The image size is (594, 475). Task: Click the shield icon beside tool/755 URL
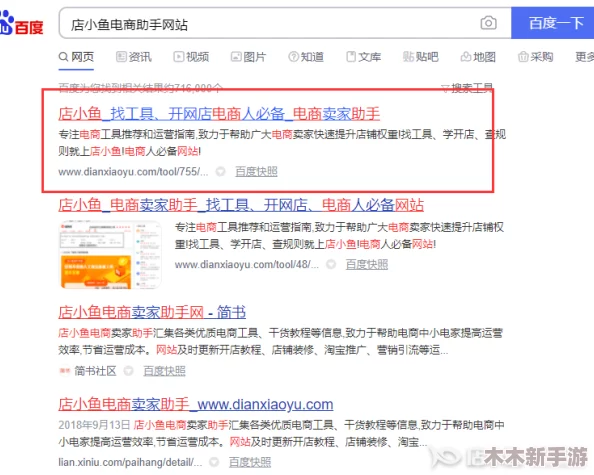(x=220, y=172)
